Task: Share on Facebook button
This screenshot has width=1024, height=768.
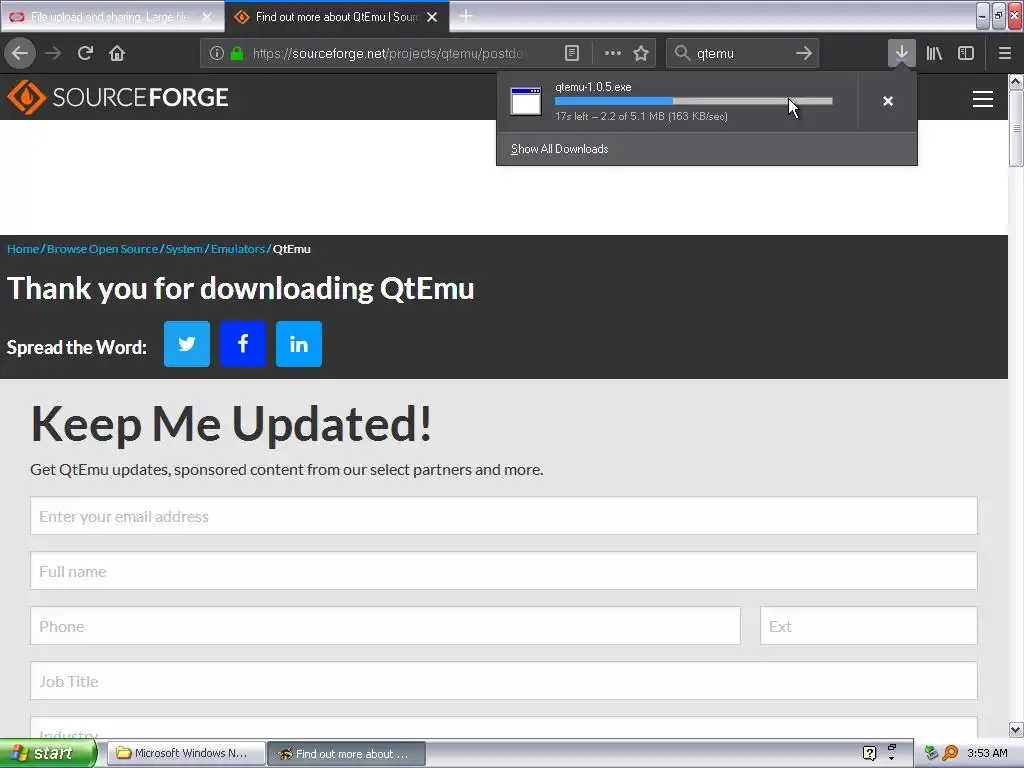Action: [243, 344]
